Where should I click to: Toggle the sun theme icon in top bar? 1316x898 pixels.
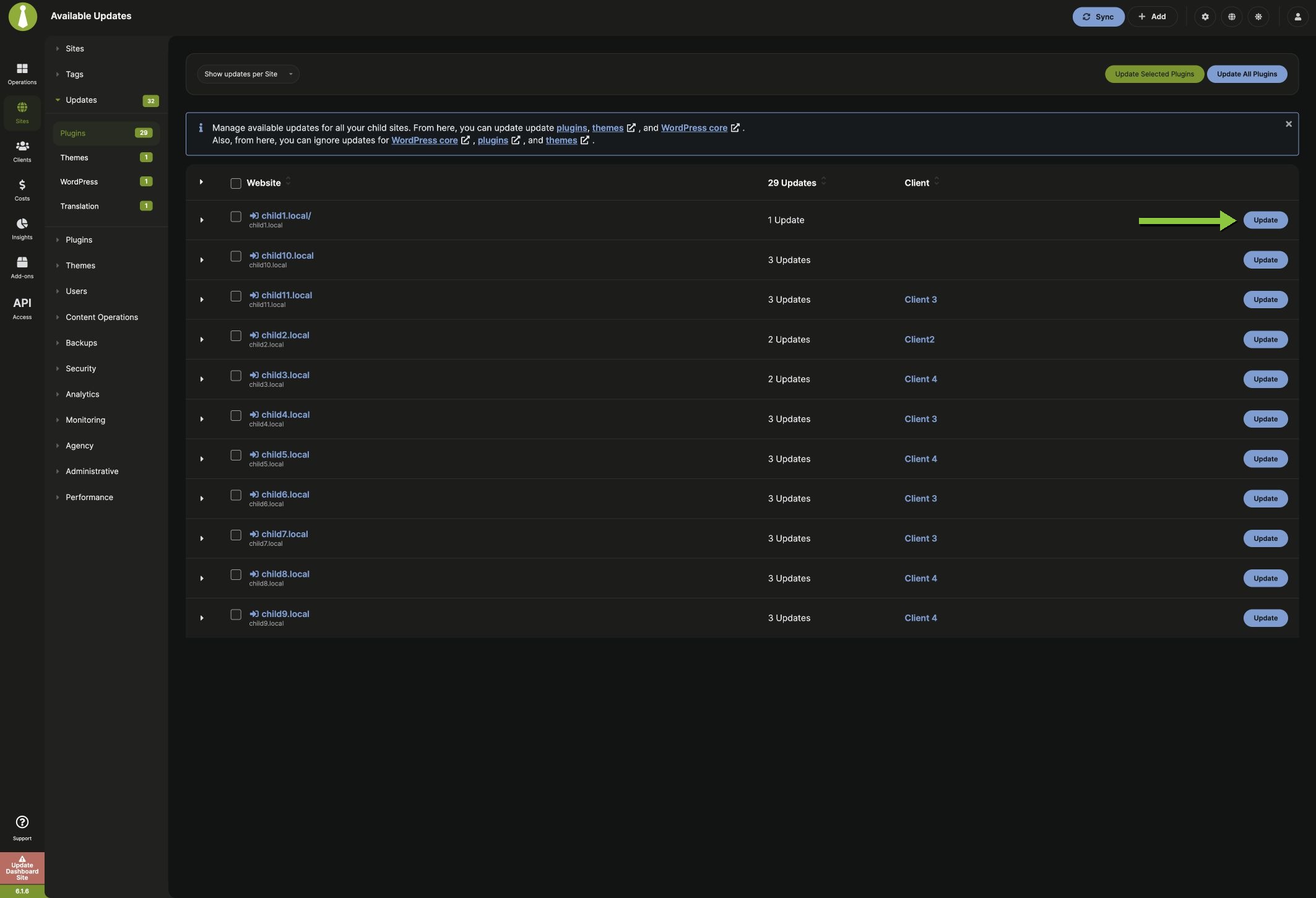(x=1258, y=17)
